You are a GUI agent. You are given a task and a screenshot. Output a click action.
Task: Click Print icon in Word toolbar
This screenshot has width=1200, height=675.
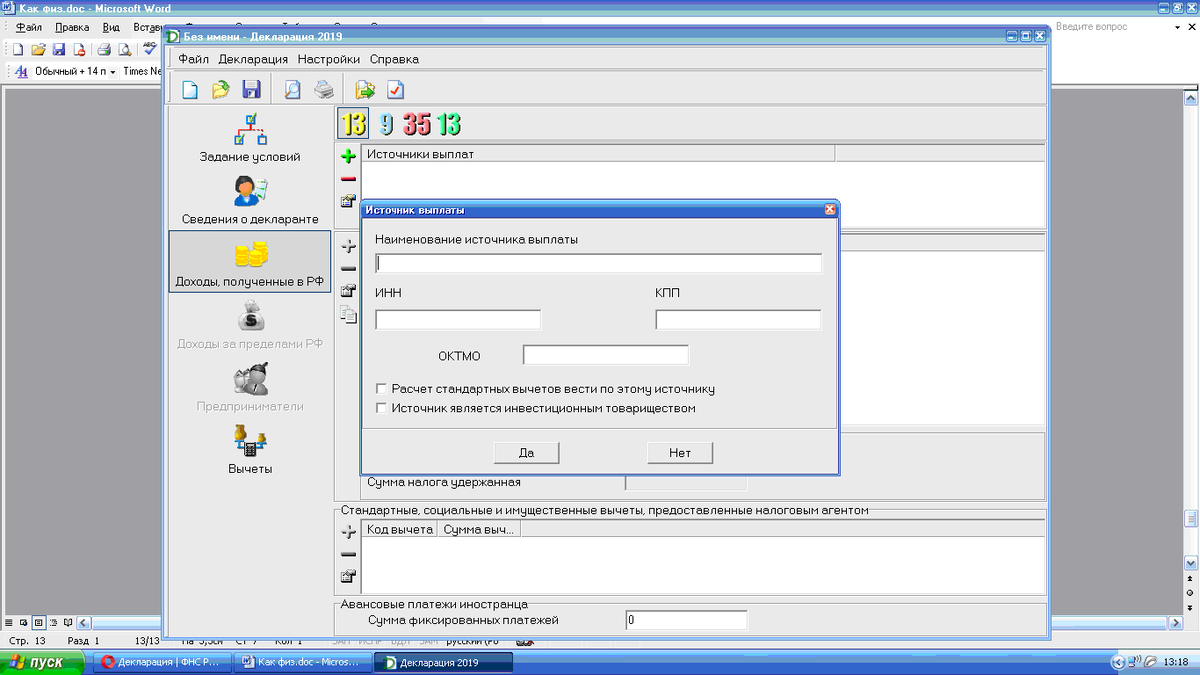click(104, 49)
